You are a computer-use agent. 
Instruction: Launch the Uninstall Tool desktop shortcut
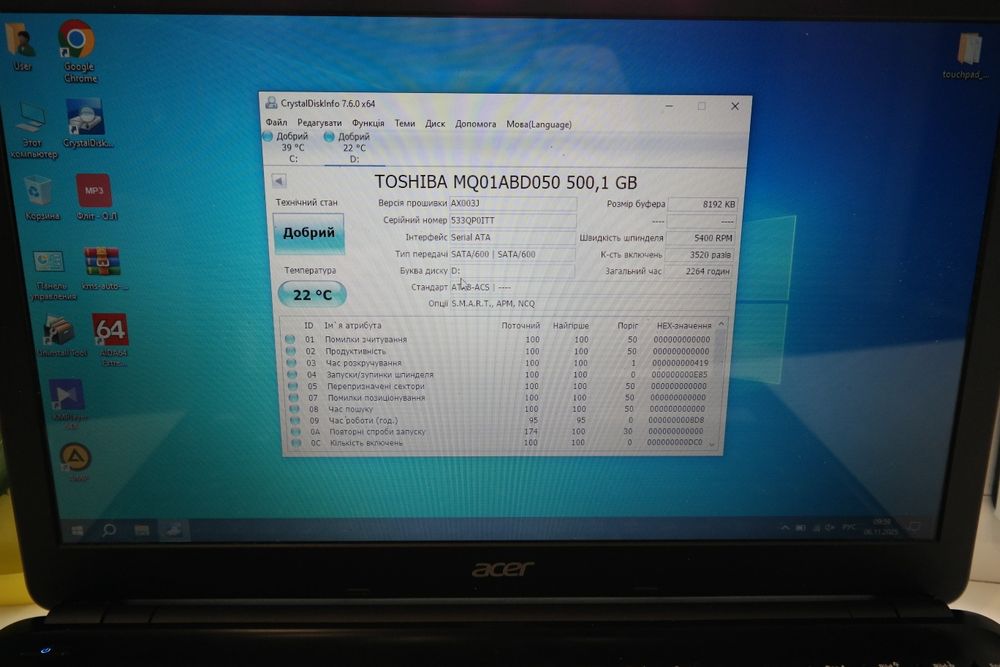point(61,336)
